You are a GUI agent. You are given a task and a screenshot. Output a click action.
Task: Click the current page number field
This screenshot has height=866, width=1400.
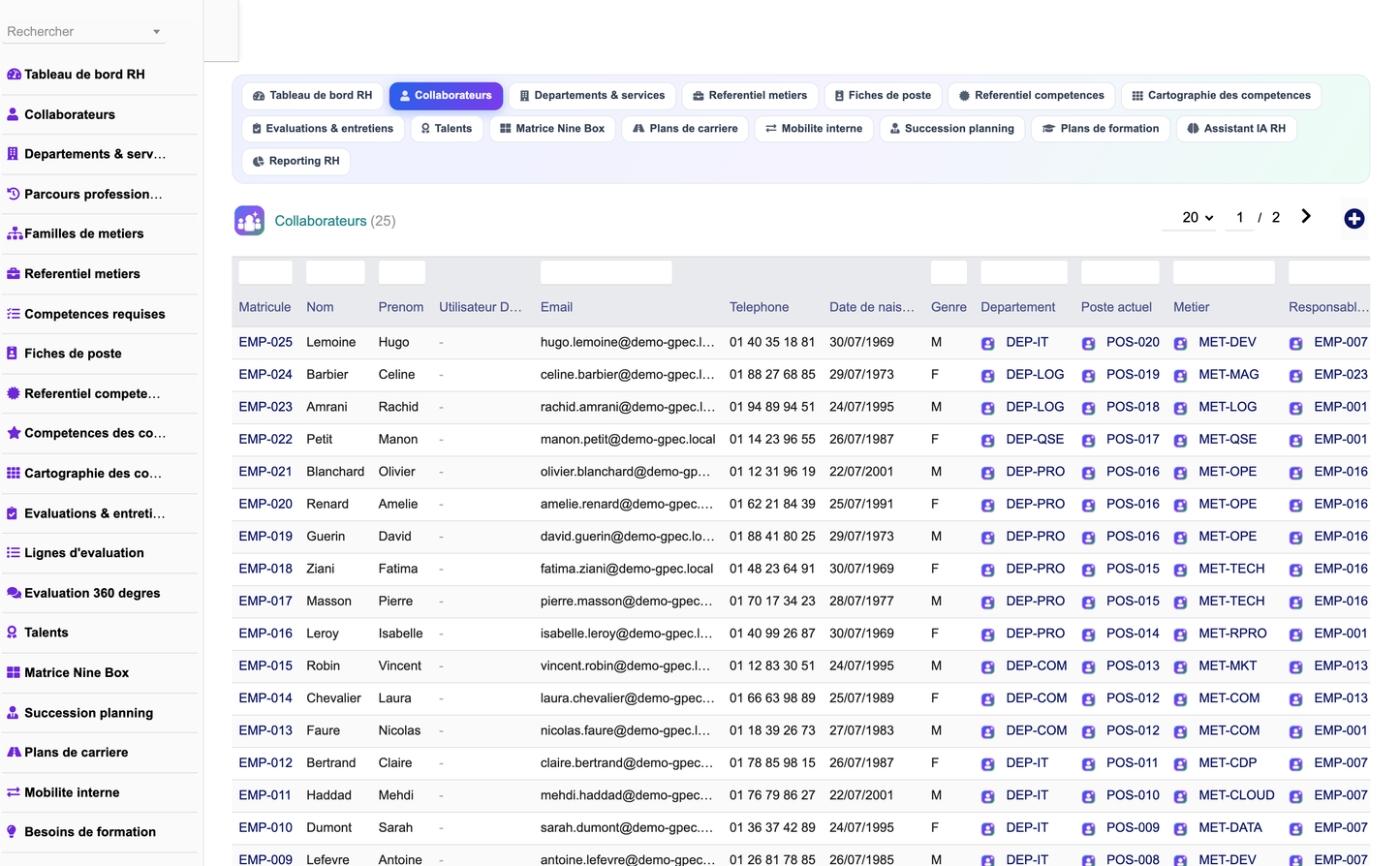(1239, 218)
